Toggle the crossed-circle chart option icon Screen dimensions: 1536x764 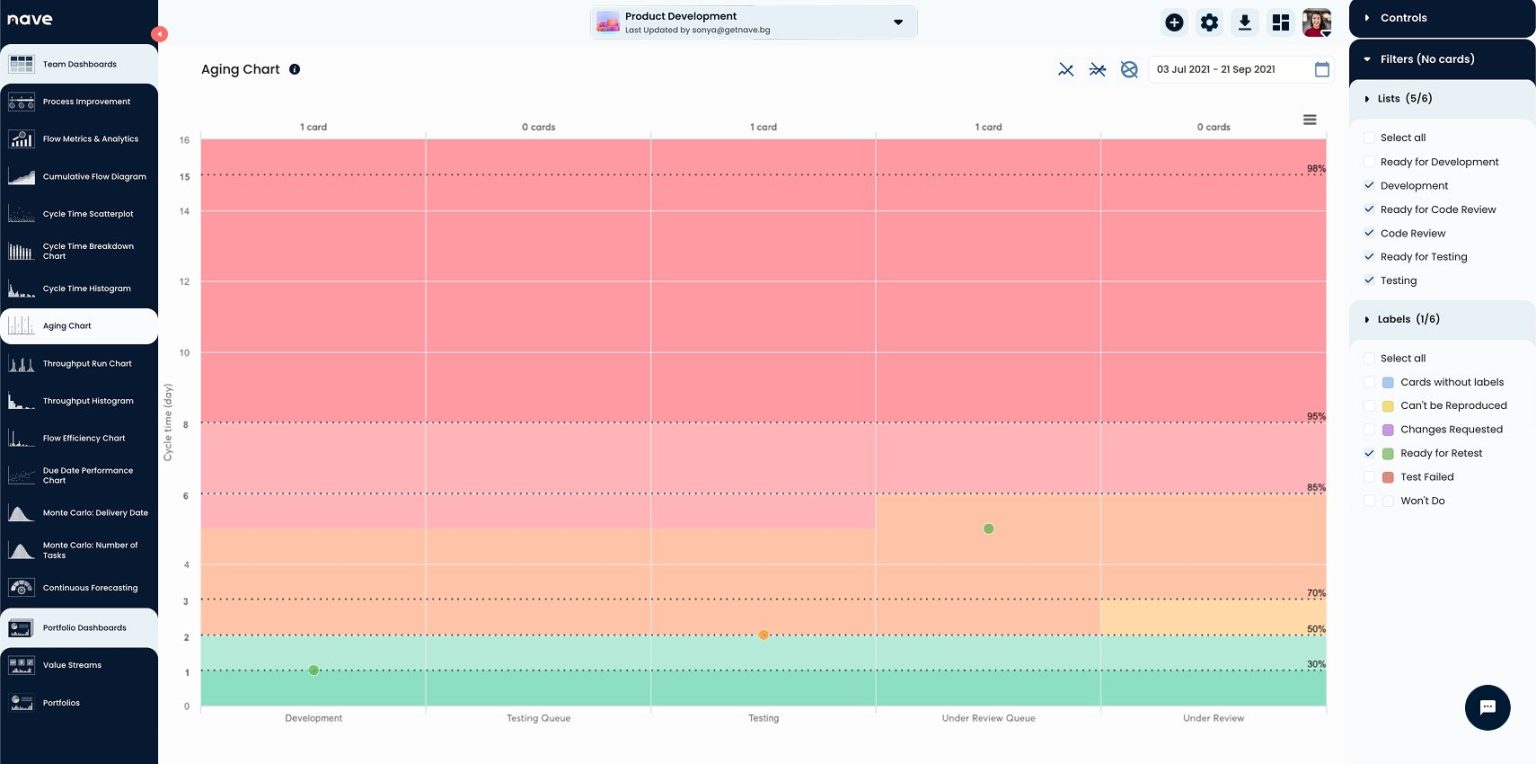[1129, 70]
